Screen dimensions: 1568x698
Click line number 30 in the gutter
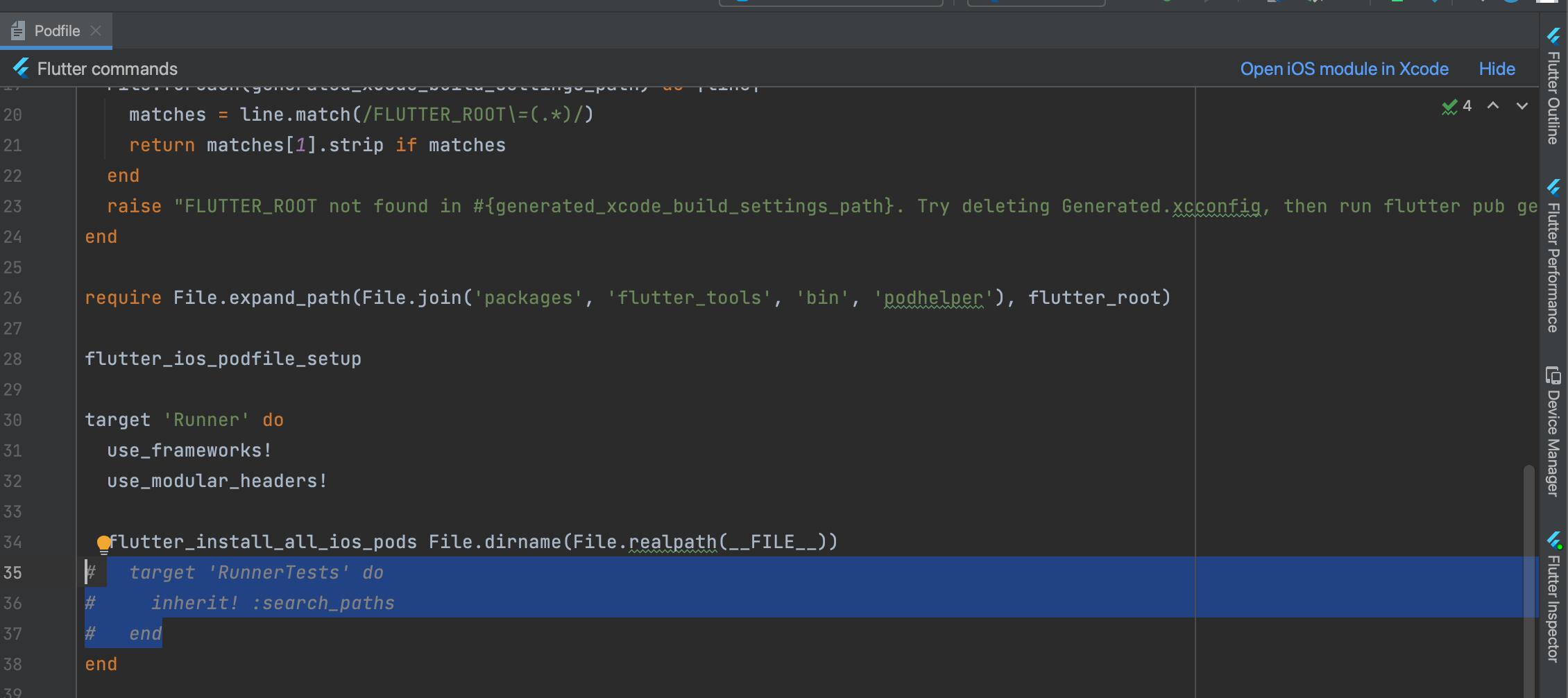pyautogui.click(x=12, y=420)
